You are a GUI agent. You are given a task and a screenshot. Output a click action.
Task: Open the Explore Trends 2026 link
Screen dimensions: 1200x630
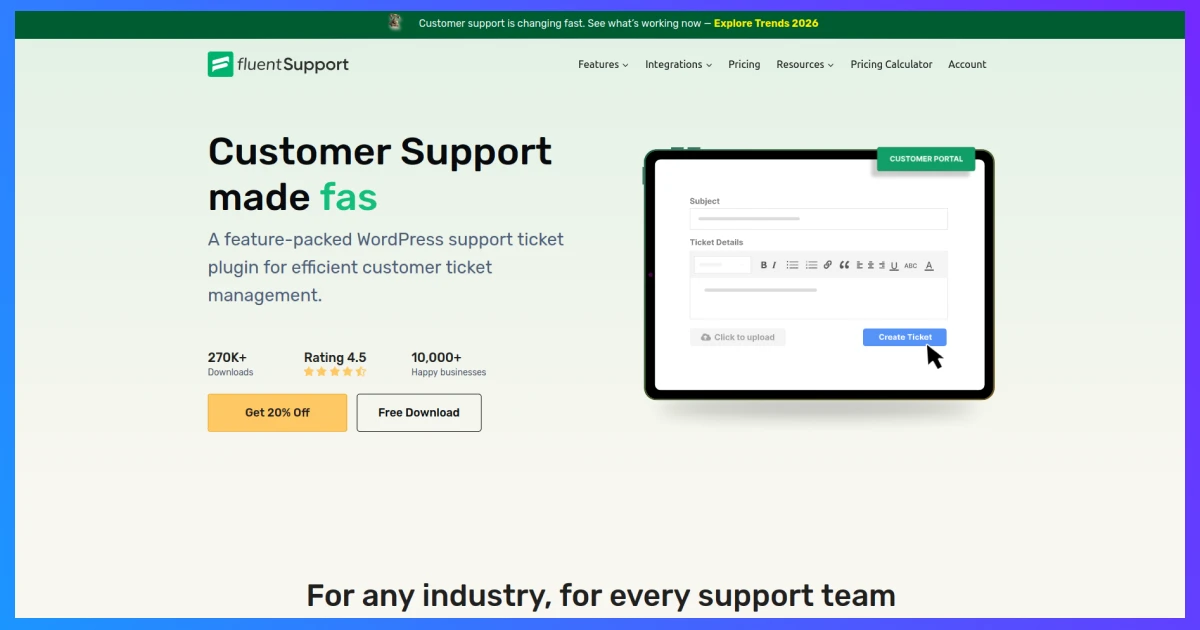pos(766,23)
